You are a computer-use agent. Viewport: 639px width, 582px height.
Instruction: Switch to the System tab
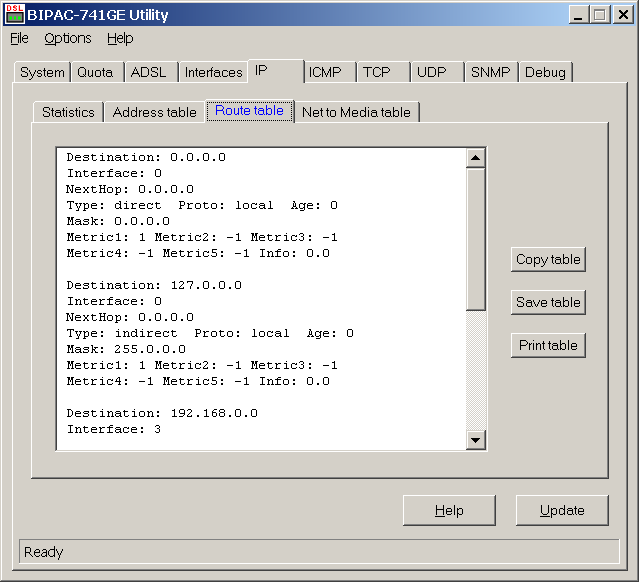point(42,72)
